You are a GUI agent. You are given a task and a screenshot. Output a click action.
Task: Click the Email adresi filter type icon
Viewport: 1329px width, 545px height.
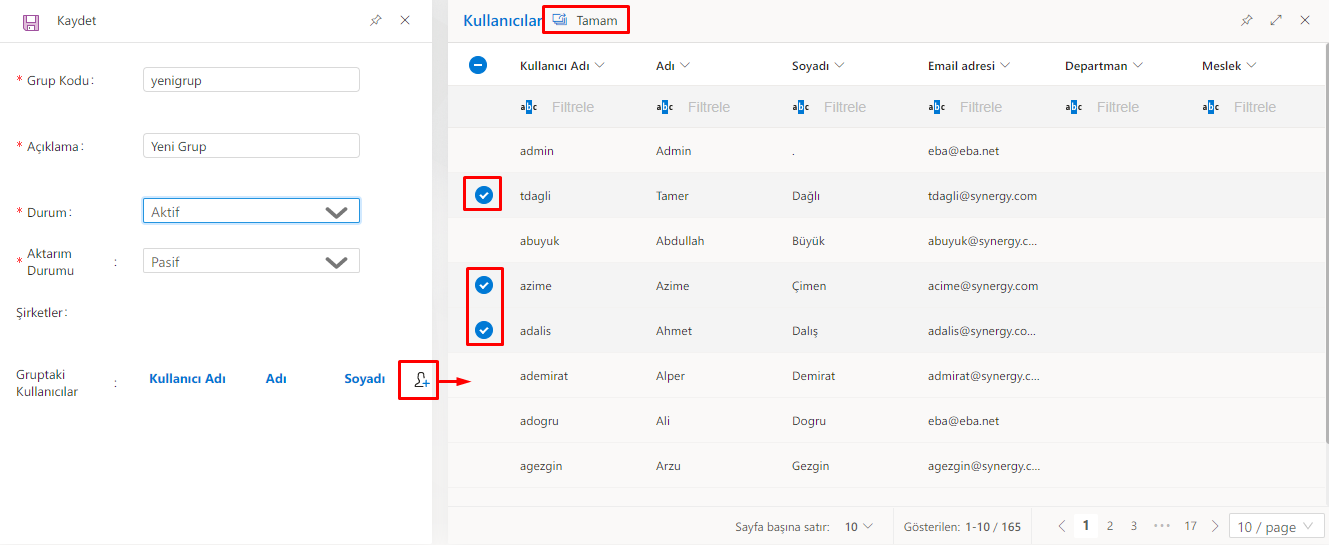(x=937, y=107)
